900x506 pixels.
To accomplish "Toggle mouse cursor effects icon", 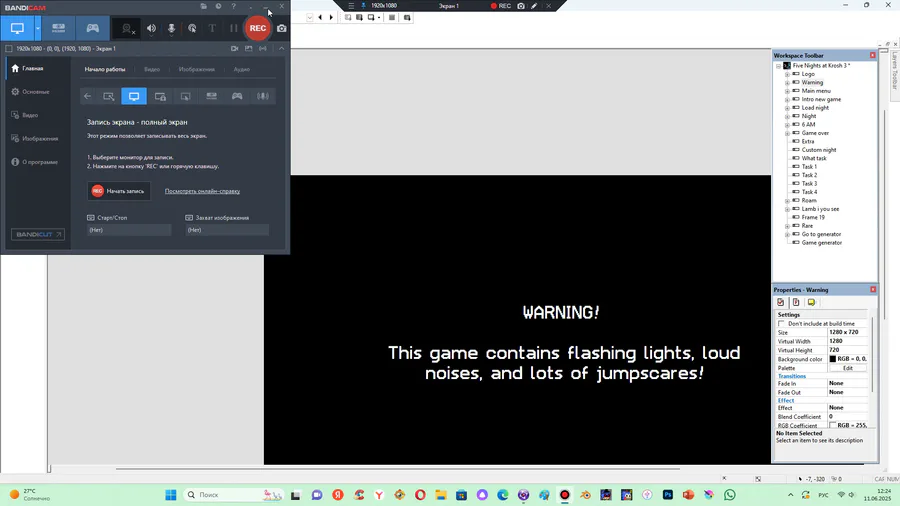I will 192,28.
